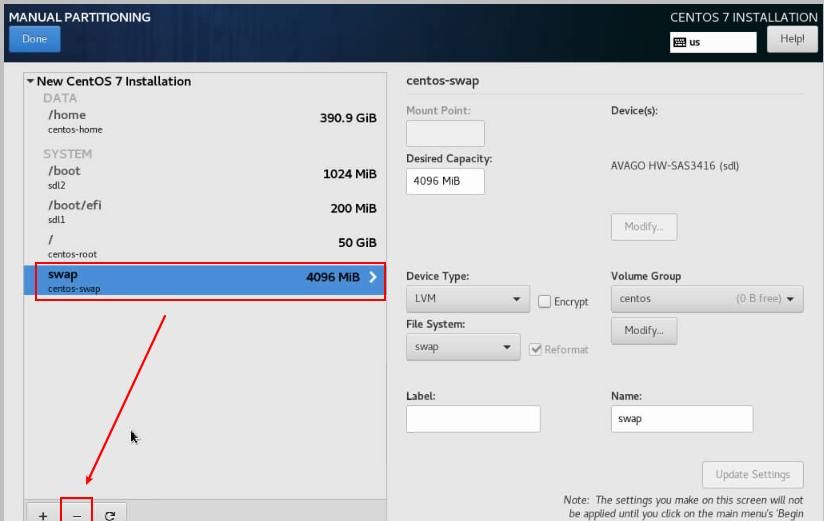Toggle the Encrypt checkbox

coord(545,301)
